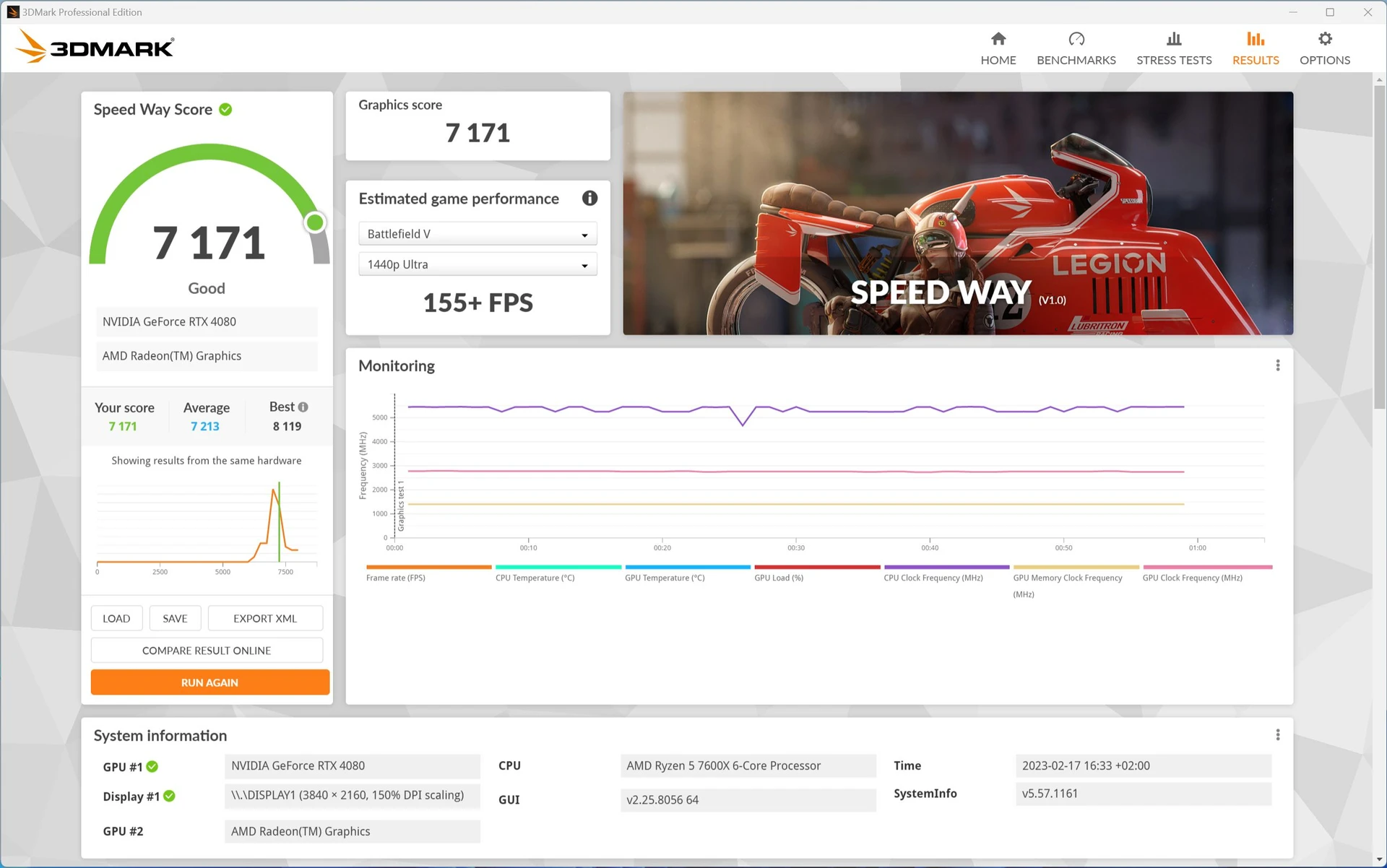Click COMPARE RESULT ONLINE
This screenshot has height=868, width=1387.
pyautogui.click(x=207, y=650)
